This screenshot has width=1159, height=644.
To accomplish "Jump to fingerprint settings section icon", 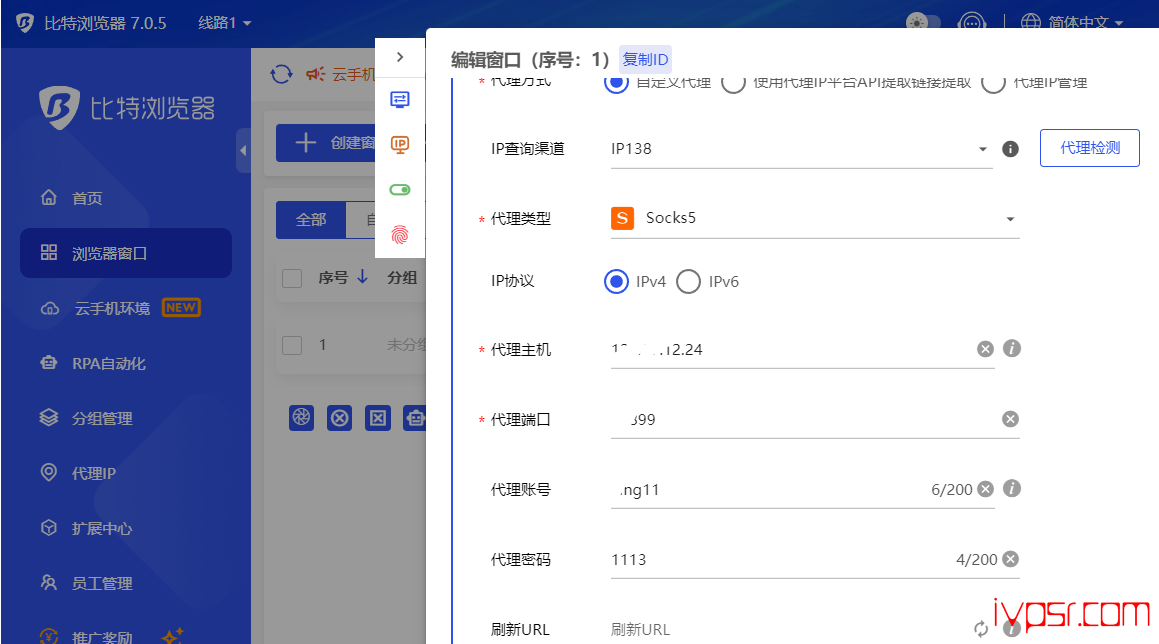I will pyautogui.click(x=400, y=234).
